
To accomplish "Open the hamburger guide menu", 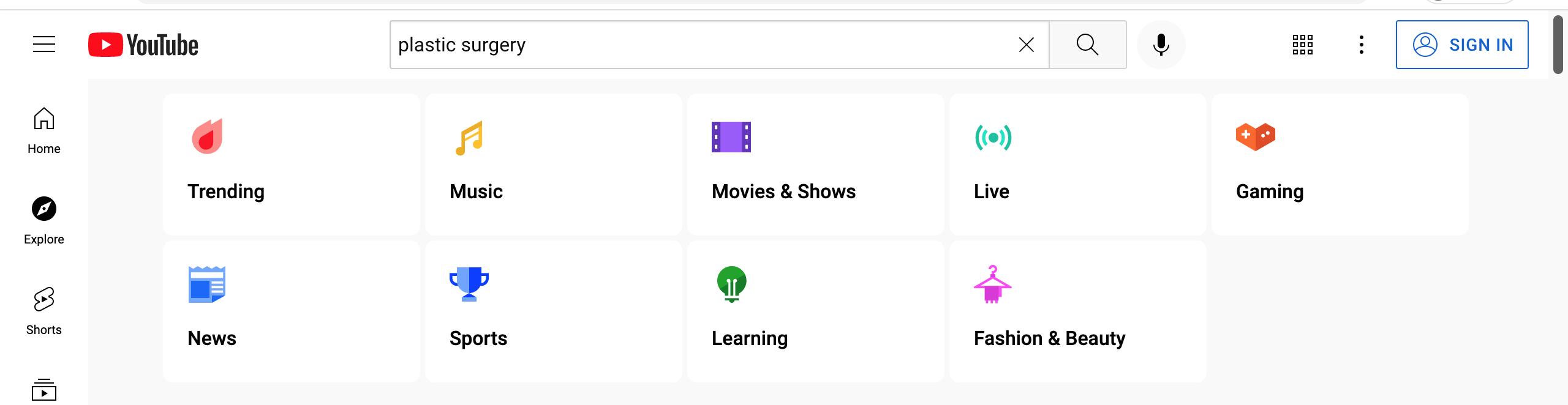I will [x=44, y=45].
